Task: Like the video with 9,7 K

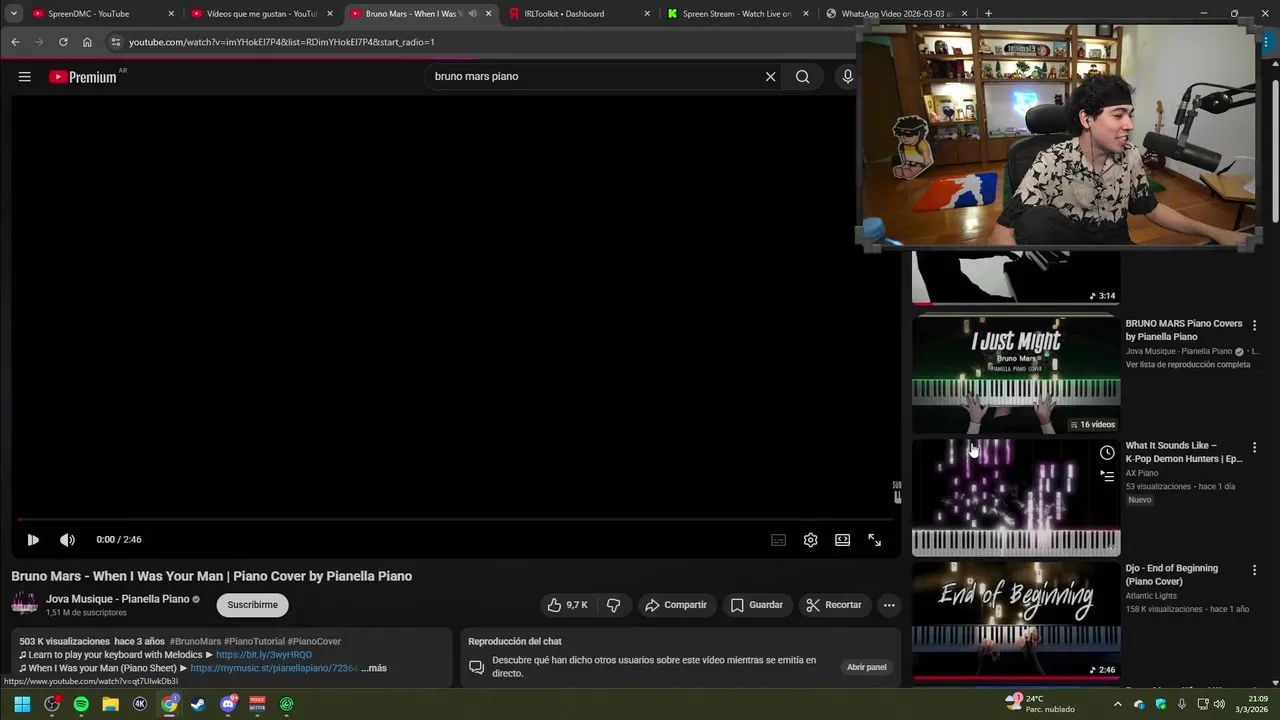Action: [566, 605]
